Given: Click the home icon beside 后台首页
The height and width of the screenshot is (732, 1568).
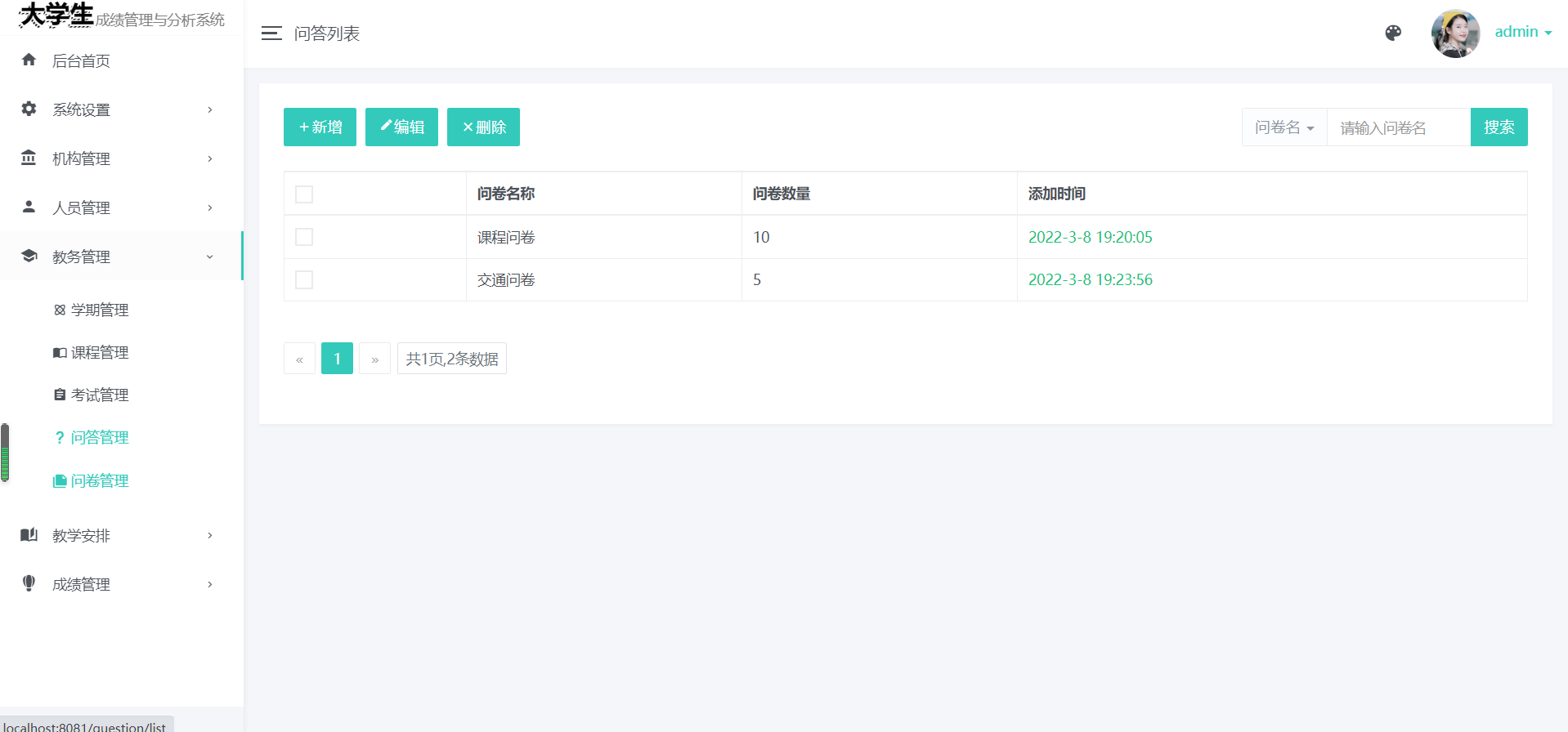Looking at the screenshot, I should [29, 60].
